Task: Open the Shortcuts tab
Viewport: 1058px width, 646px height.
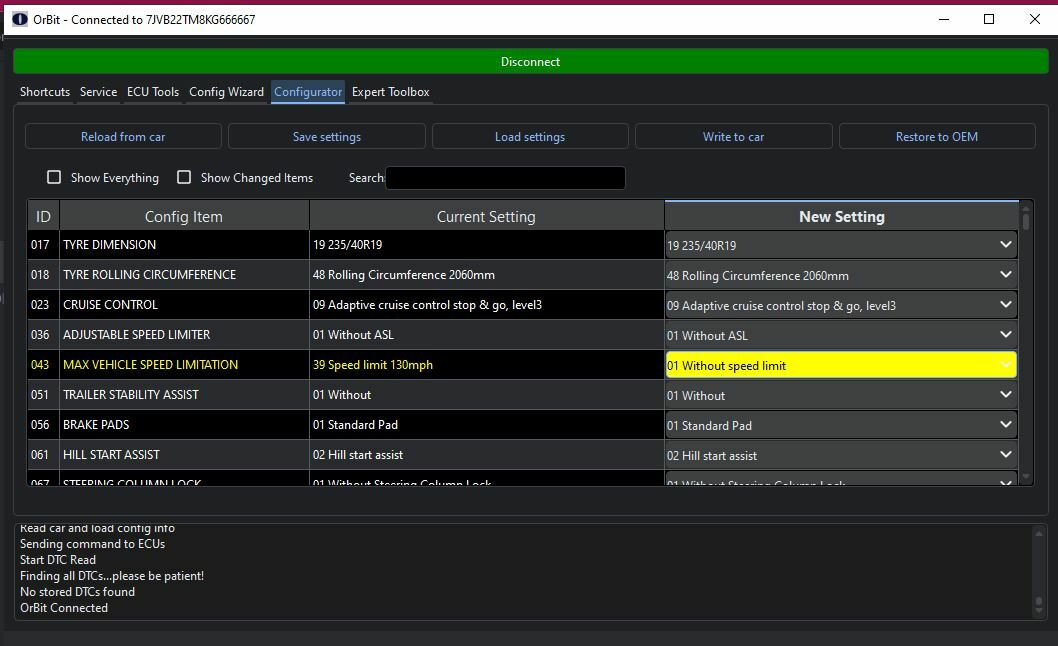Action: (x=45, y=92)
